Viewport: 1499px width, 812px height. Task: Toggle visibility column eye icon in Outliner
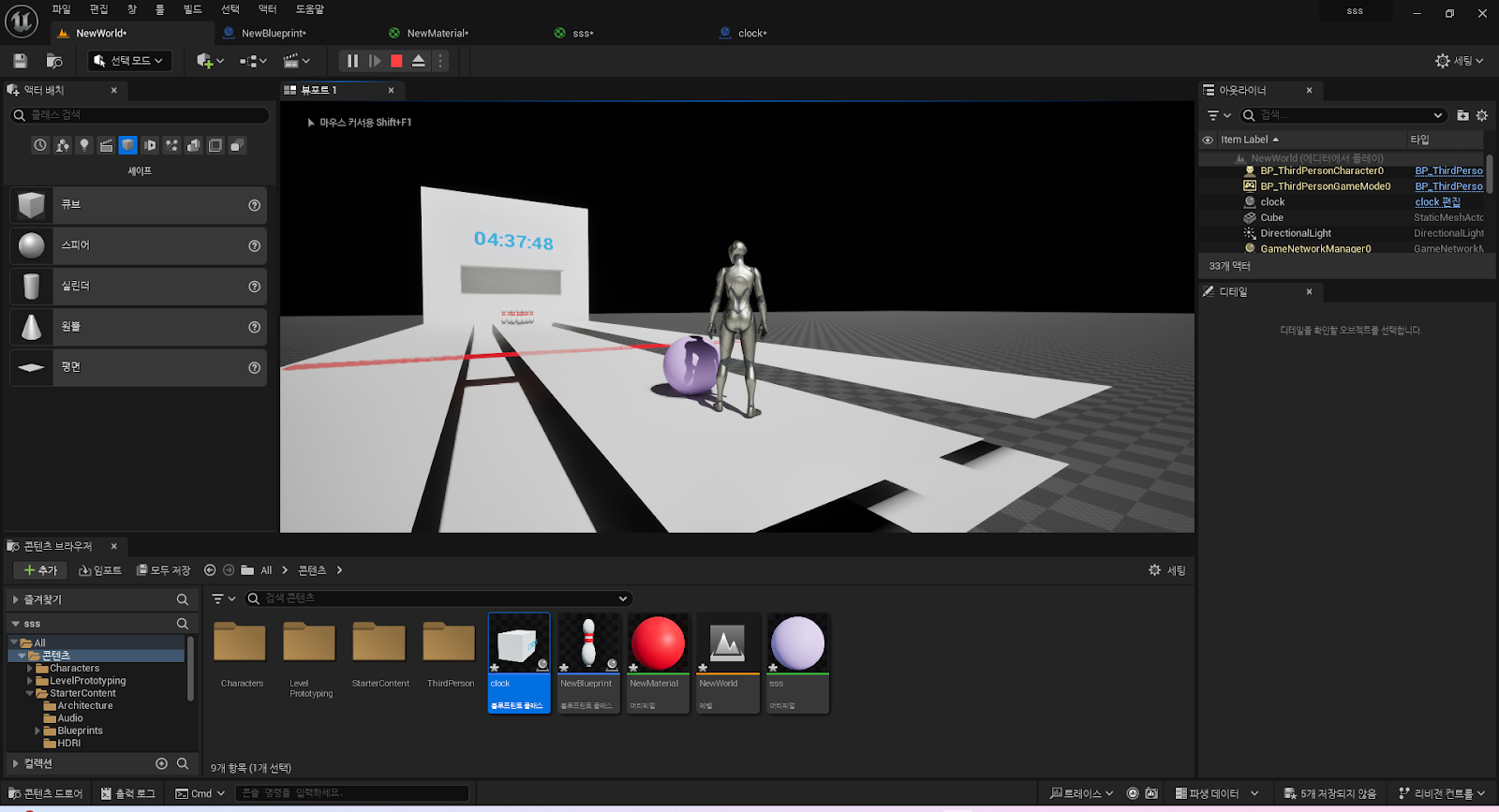(x=1208, y=140)
